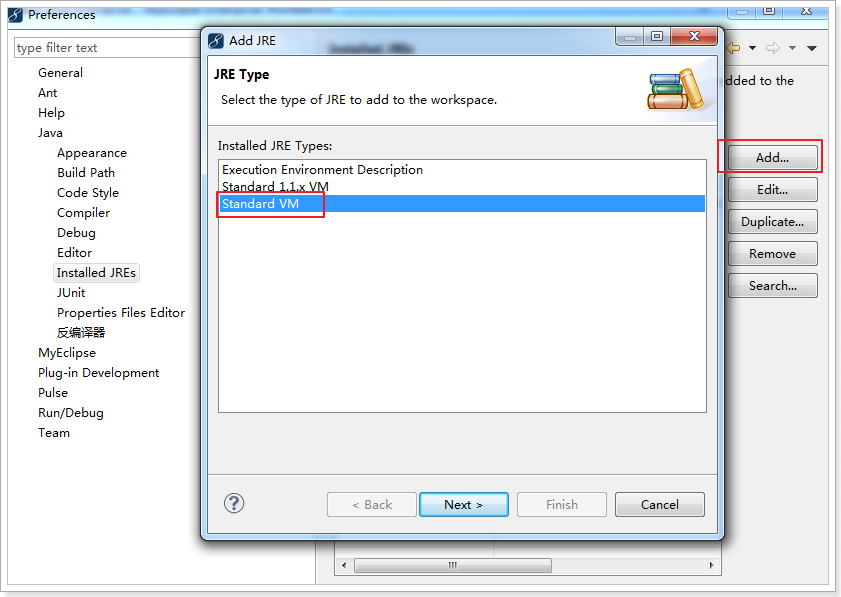Image resolution: width=841 pixels, height=597 pixels.
Task: Click the Add... button
Action: [772, 158]
